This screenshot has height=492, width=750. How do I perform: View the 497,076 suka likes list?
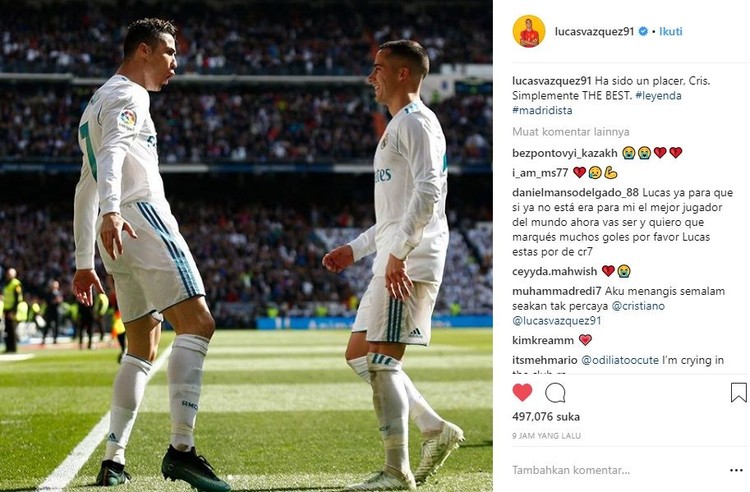546,417
